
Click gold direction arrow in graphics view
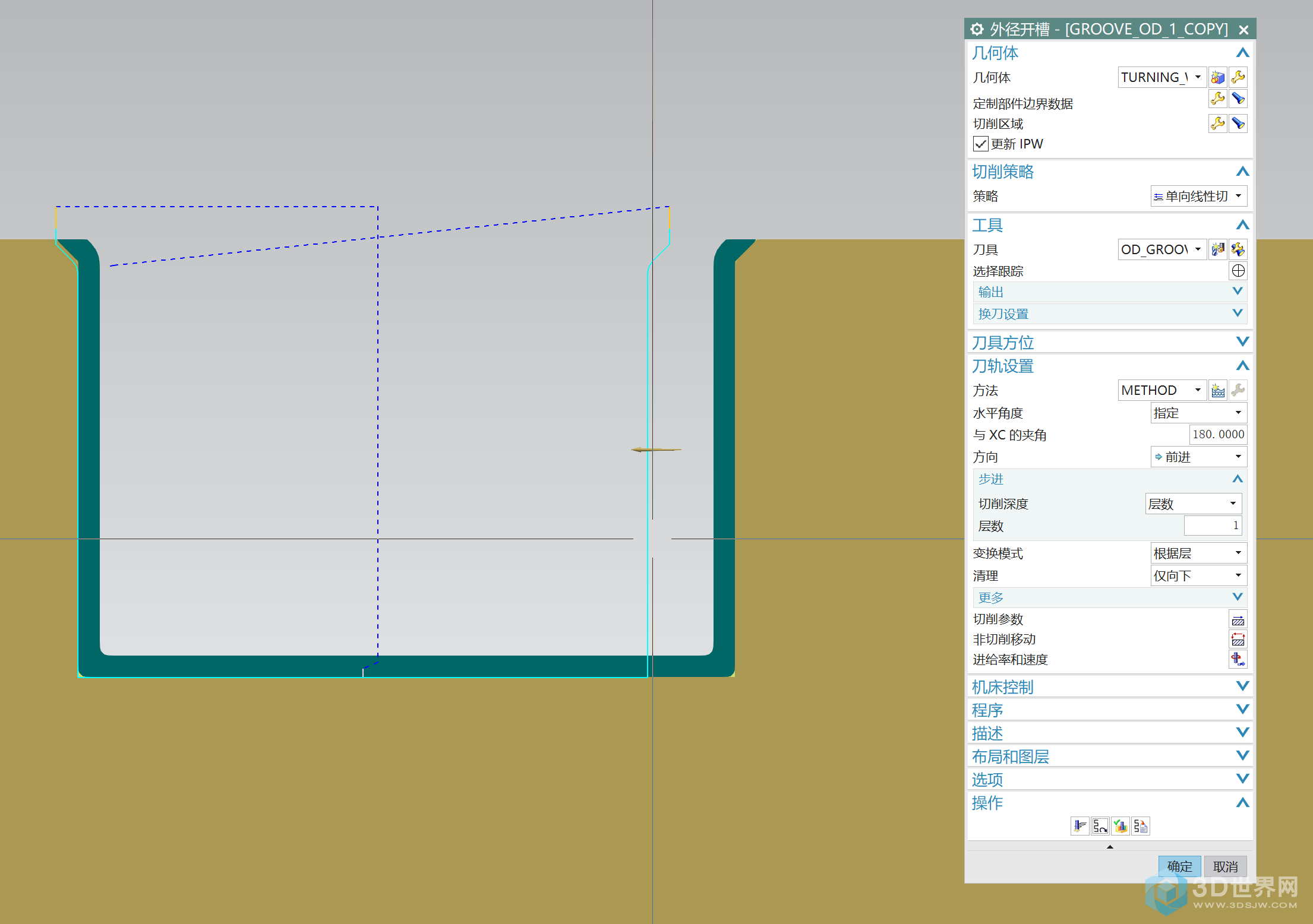[x=656, y=450]
